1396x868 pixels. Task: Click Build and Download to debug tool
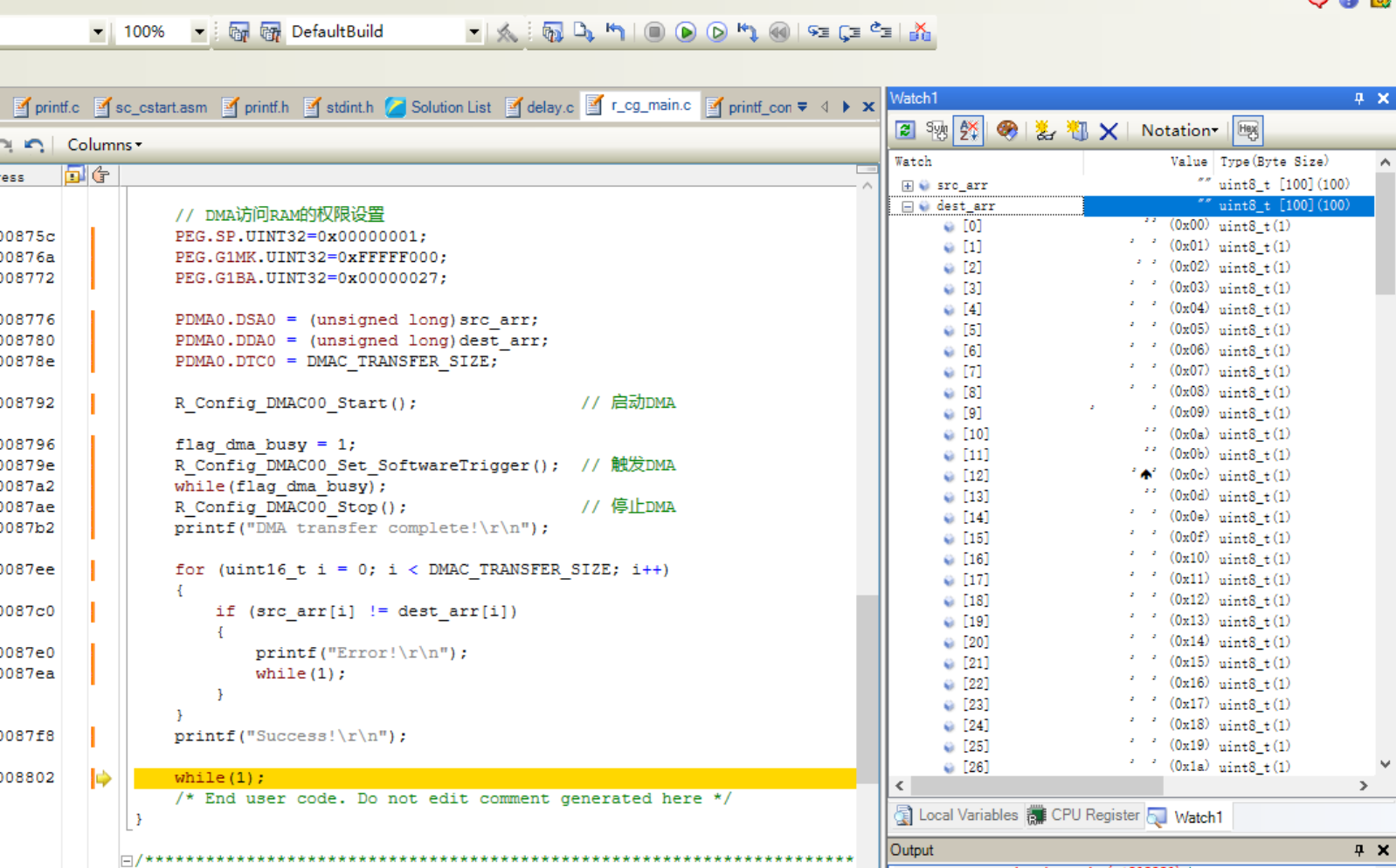(x=552, y=32)
